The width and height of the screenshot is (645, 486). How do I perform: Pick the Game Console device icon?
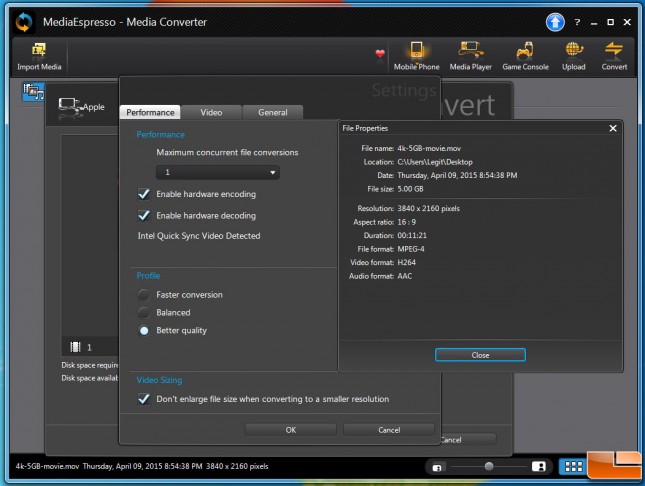click(x=525, y=56)
